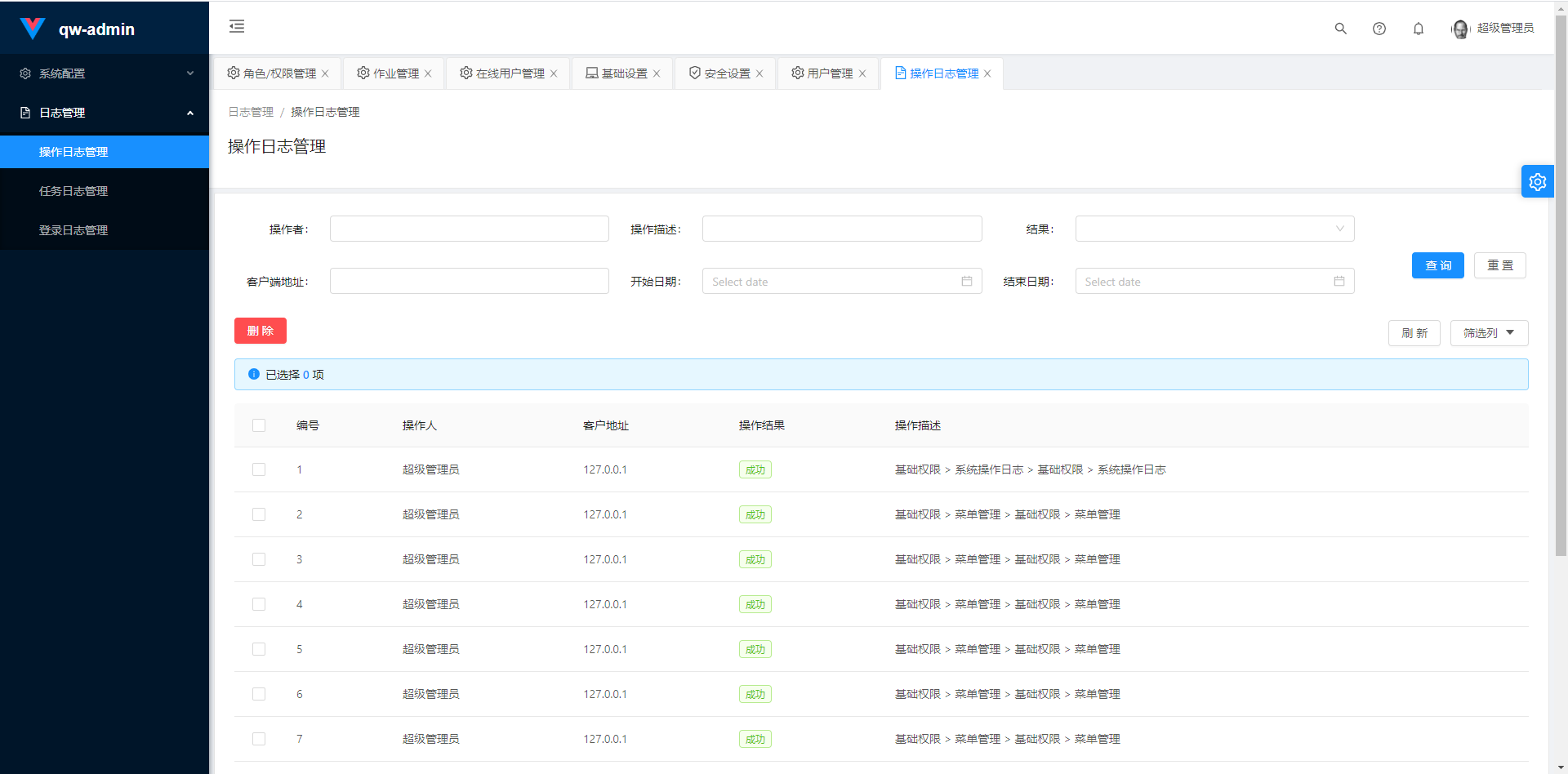Click the 日志管理 document icon
Image resolution: width=1568 pixels, height=774 pixels.
tap(25, 113)
